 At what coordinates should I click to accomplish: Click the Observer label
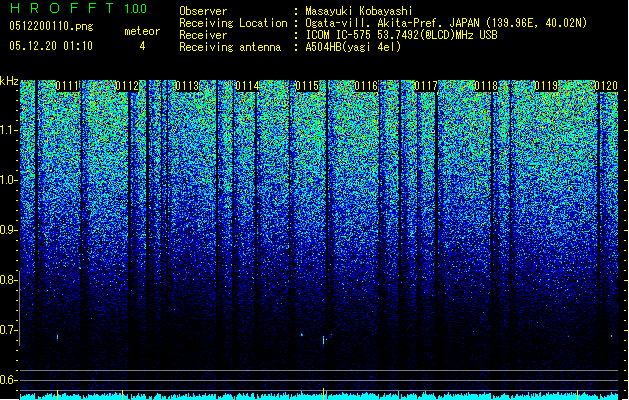click(203, 11)
